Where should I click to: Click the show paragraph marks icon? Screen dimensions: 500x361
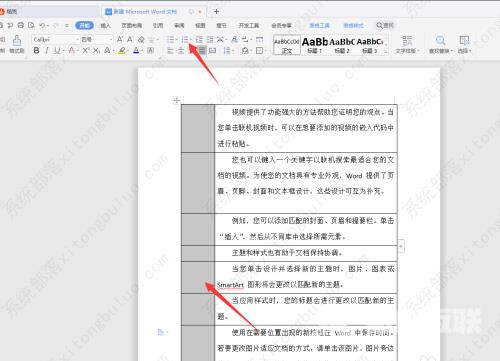245,39
